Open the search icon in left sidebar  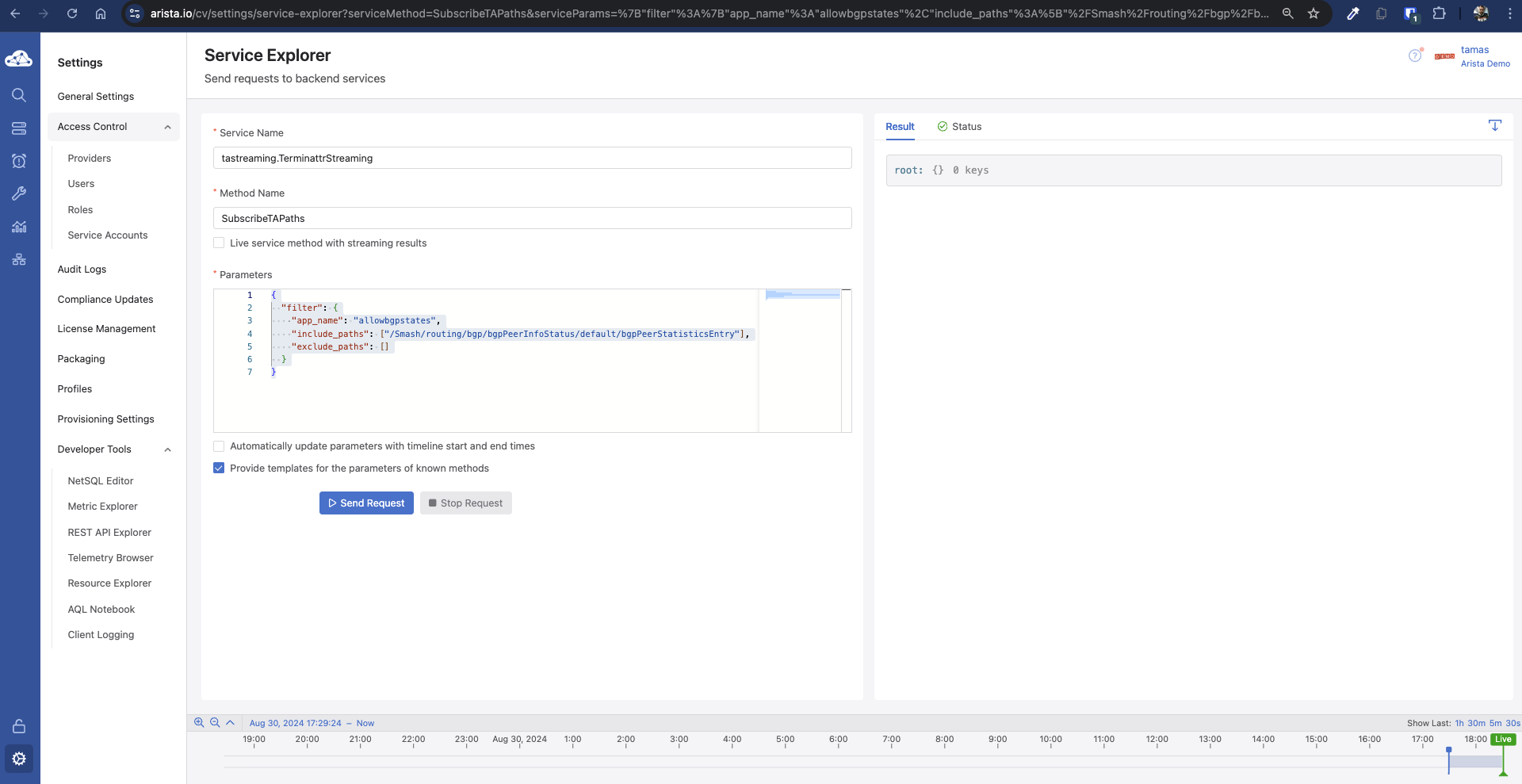[19, 95]
